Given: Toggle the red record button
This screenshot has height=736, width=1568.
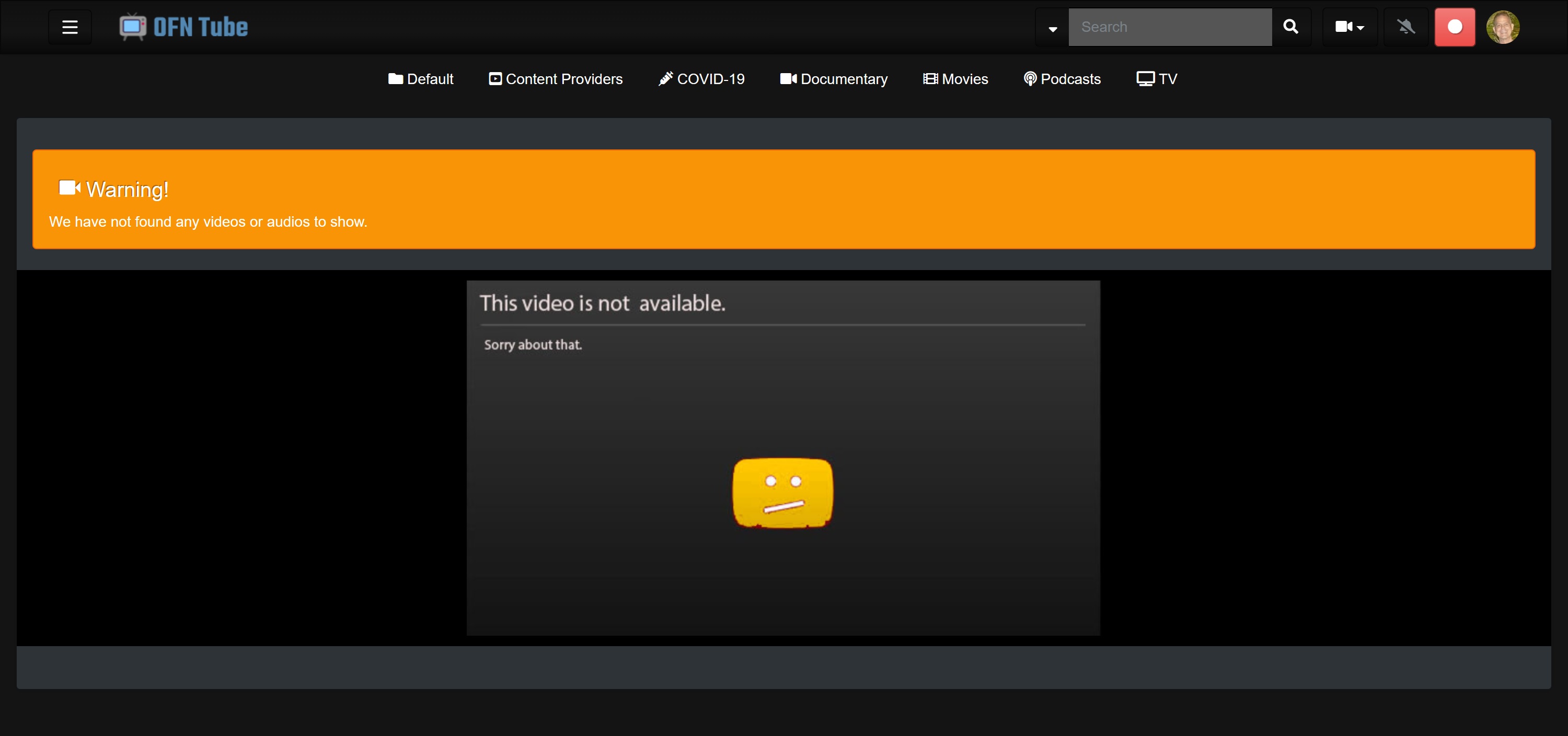Looking at the screenshot, I should pyautogui.click(x=1455, y=27).
